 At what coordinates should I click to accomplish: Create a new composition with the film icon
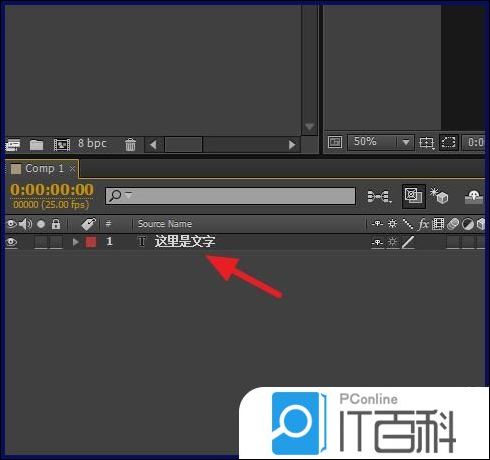click(62, 145)
